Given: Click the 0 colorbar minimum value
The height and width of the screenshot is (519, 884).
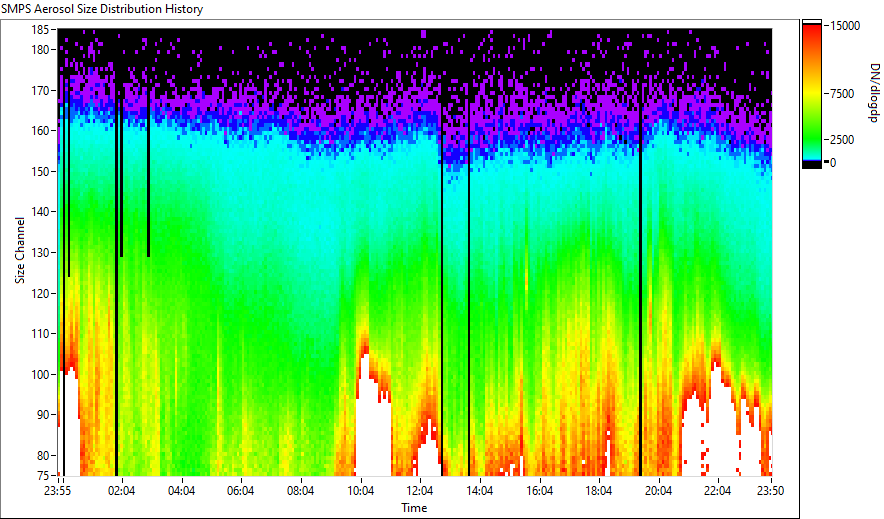Looking at the screenshot, I should pos(833,163).
